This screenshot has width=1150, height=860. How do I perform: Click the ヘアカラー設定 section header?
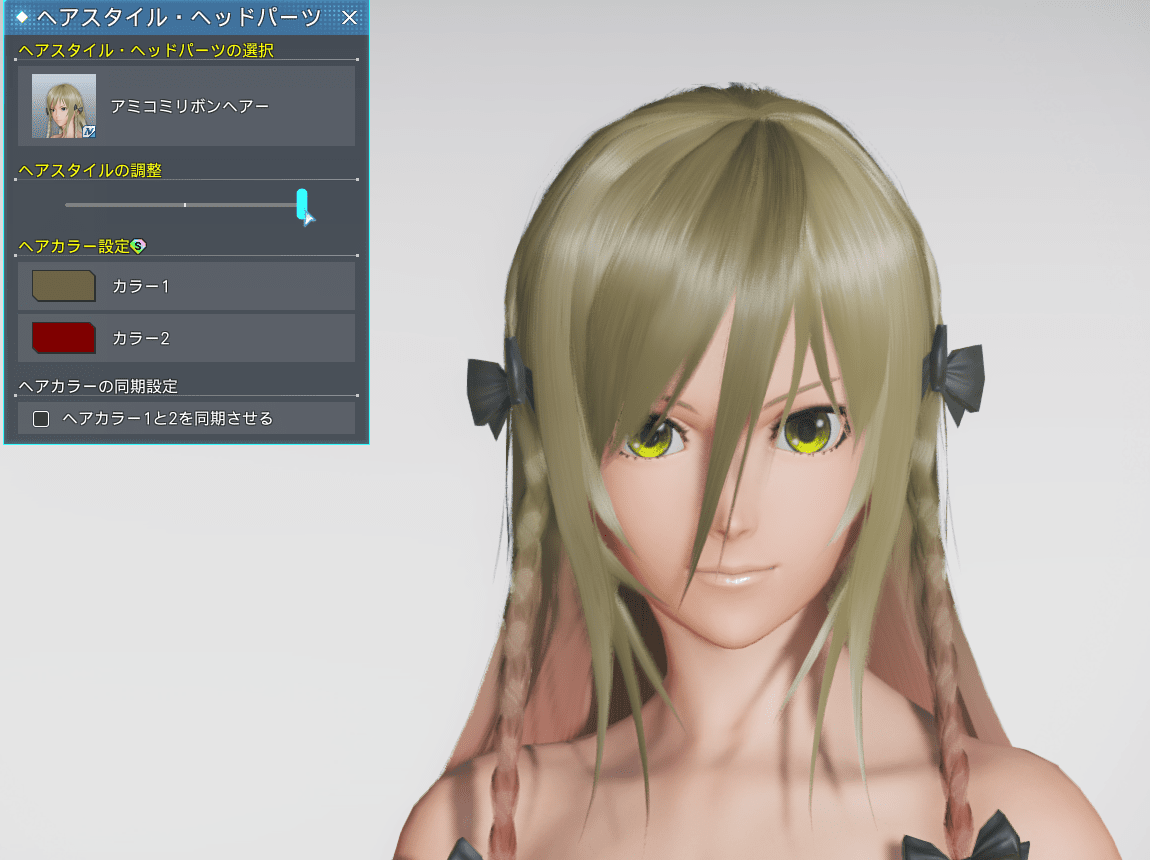coord(74,246)
